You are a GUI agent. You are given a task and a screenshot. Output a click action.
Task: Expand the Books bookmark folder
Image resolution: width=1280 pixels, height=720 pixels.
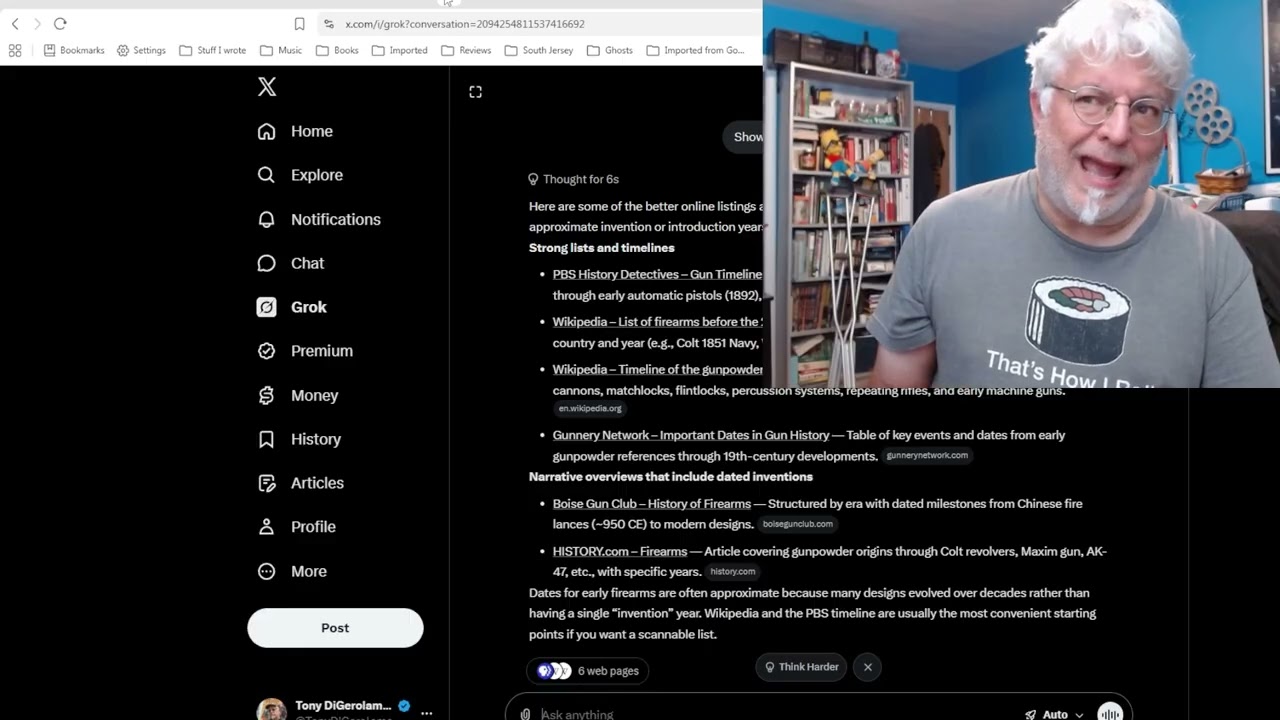pos(337,50)
